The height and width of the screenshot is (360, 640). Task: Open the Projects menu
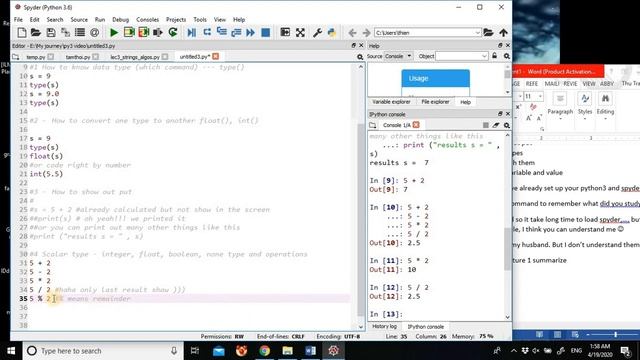click(x=176, y=20)
